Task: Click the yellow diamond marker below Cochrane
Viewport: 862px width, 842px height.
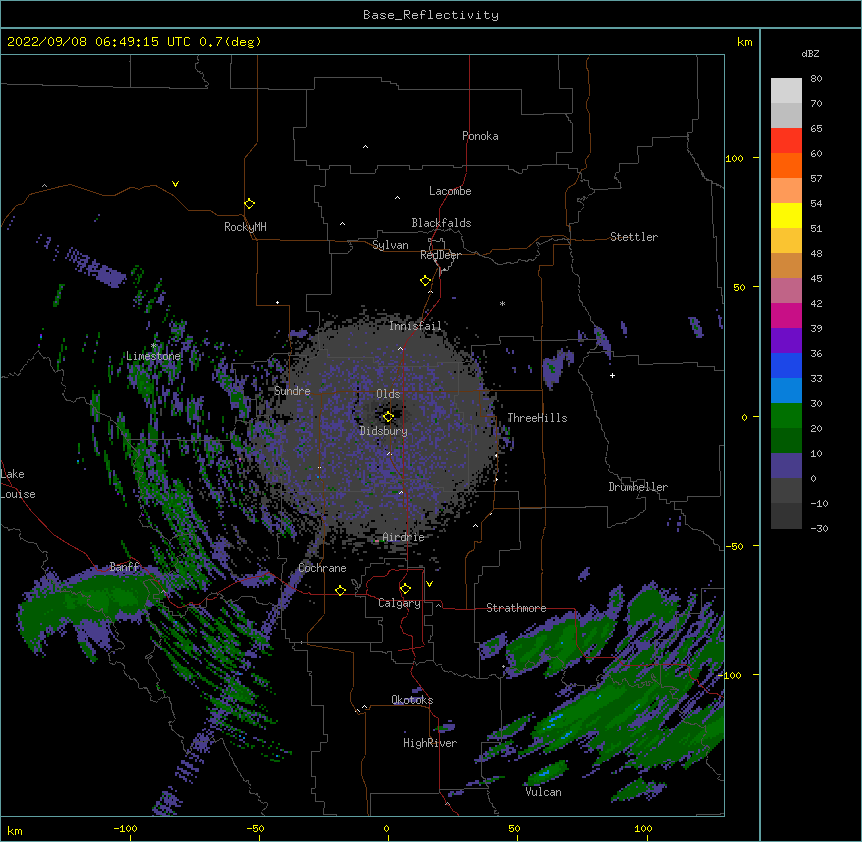Action: 340,590
